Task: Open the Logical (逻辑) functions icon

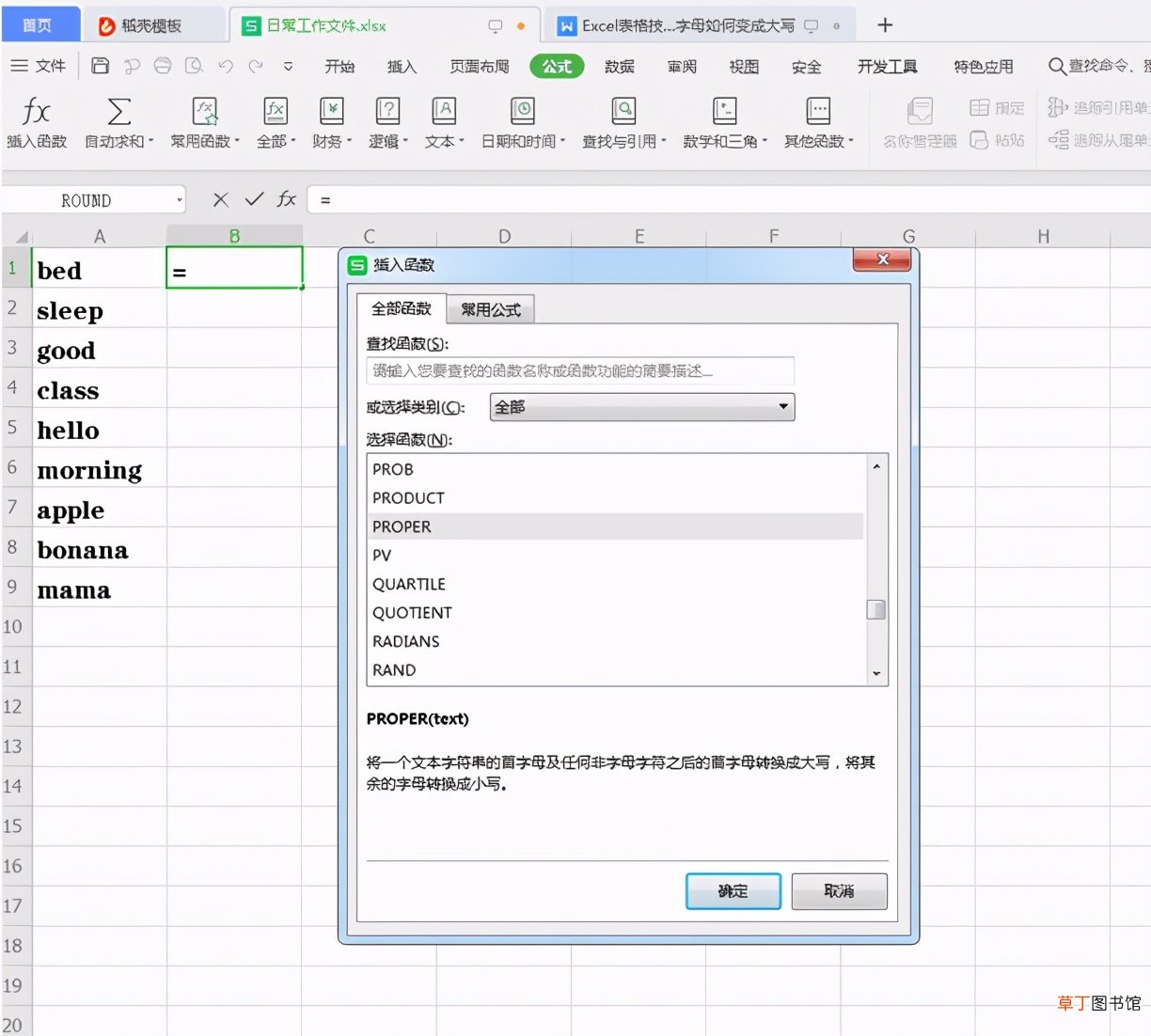Action: [x=387, y=111]
